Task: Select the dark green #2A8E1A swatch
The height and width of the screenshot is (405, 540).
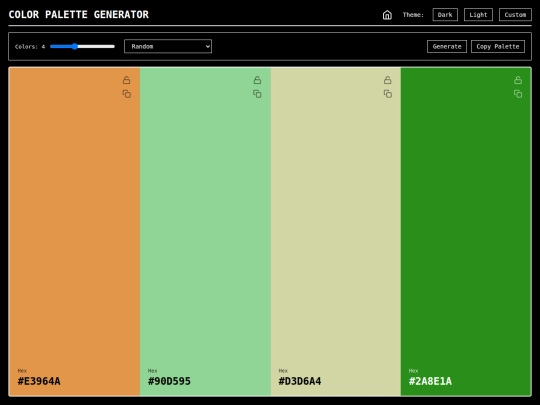Action: tap(466, 231)
